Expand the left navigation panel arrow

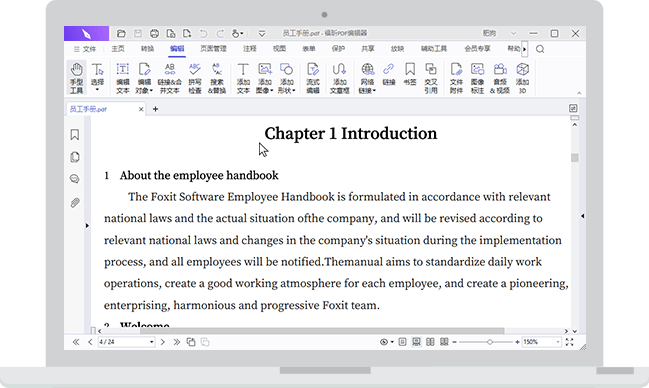tap(87, 226)
